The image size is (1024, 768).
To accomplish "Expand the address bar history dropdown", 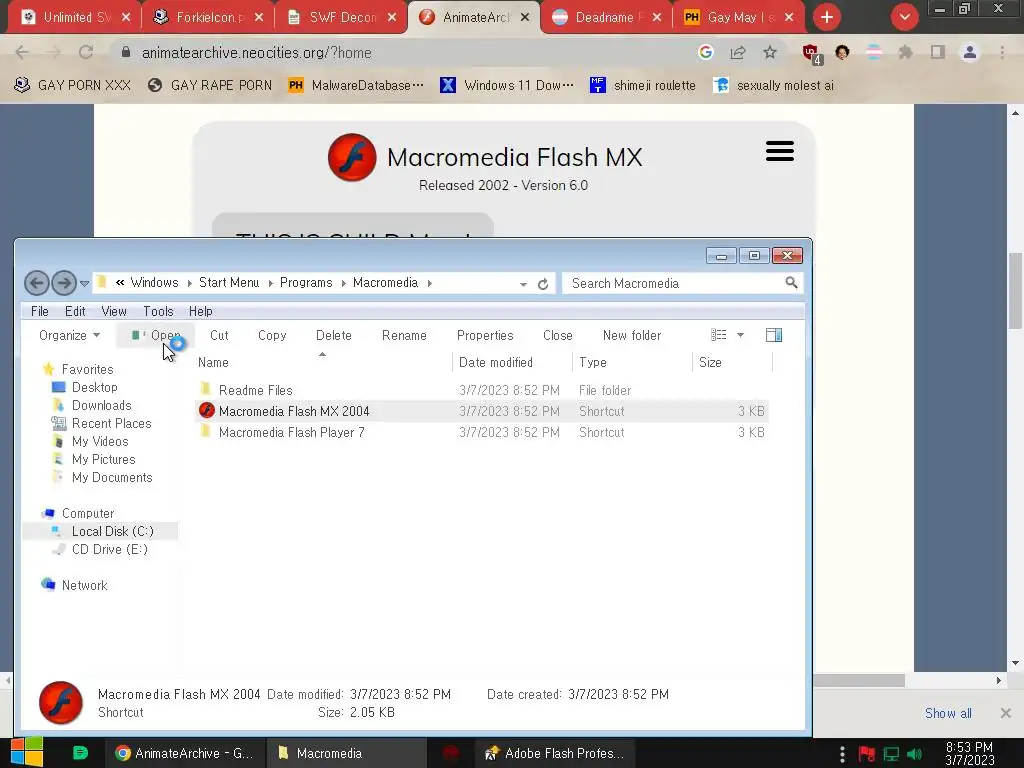I will point(523,284).
